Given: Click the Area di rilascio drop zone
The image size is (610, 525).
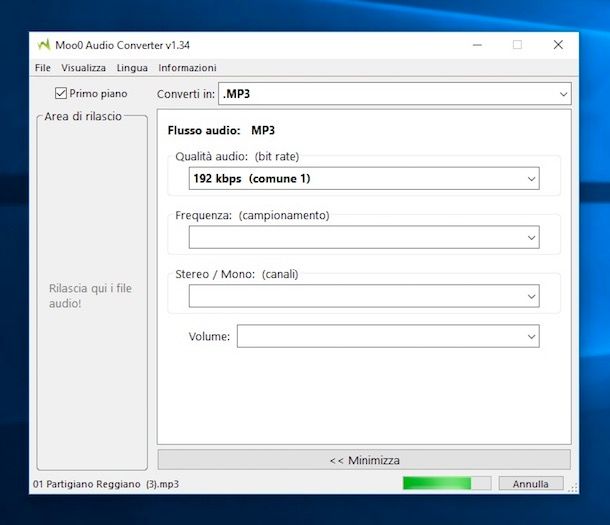Looking at the screenshot, I should [91, 295].
